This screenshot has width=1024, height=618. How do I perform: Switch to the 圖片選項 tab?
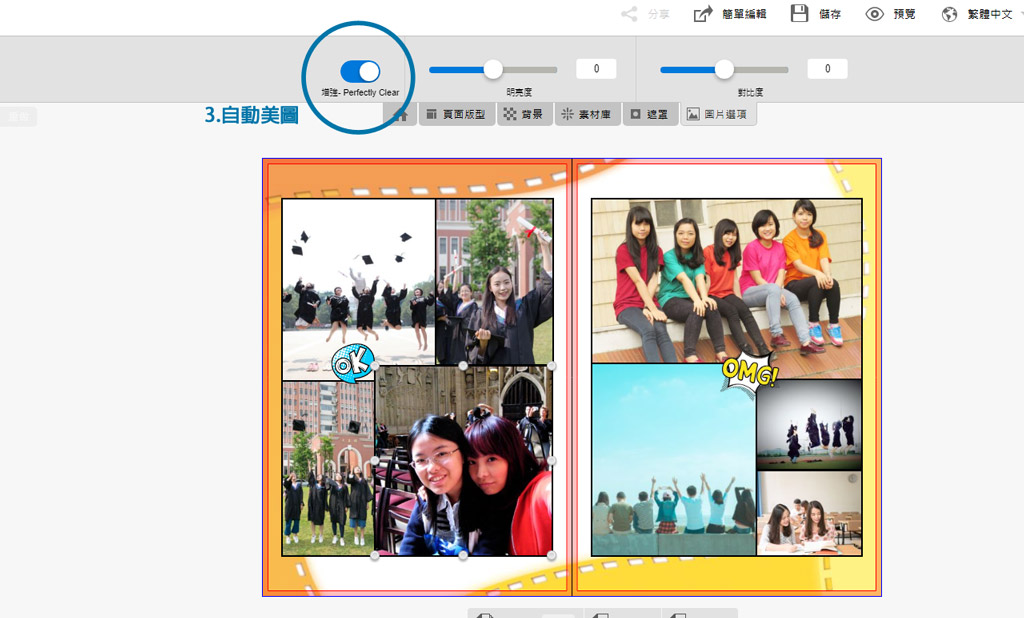718,114
